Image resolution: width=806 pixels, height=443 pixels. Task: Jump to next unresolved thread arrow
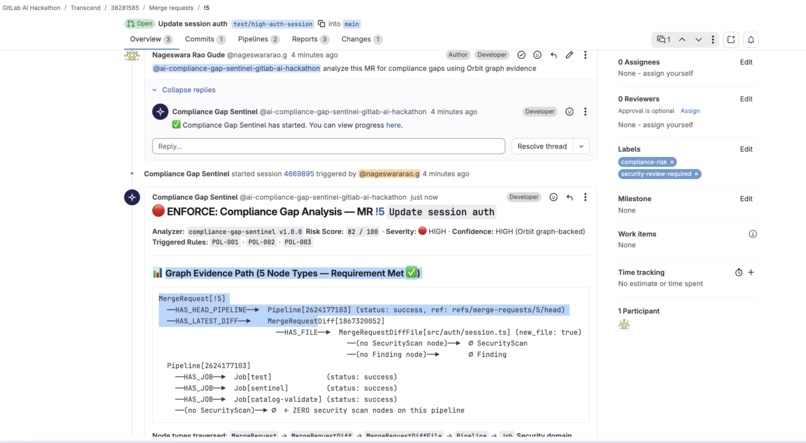click(x=698, y=40)
